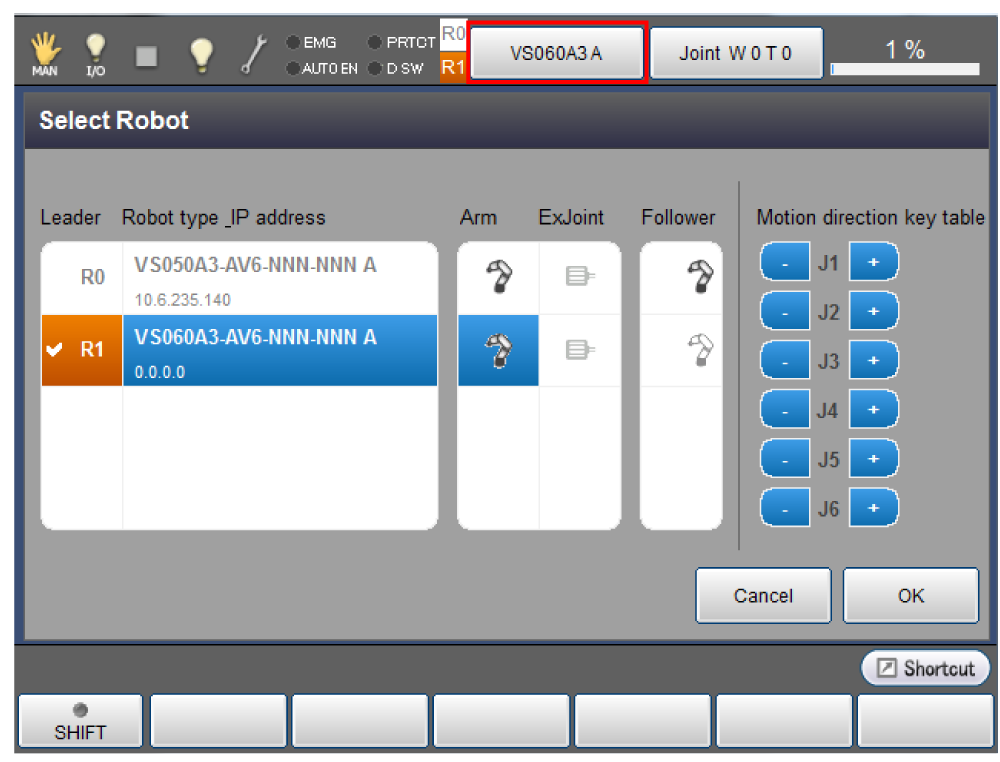
Task: Cancel the Select Robot dialog
Action: 763,596
